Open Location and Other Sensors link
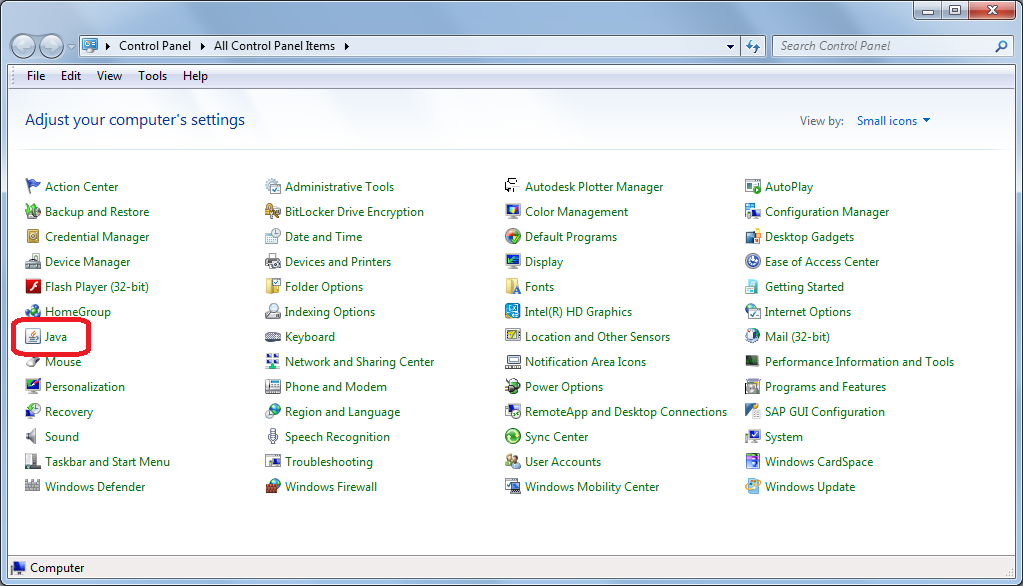The image size is (1023, 586). [597, 337]
